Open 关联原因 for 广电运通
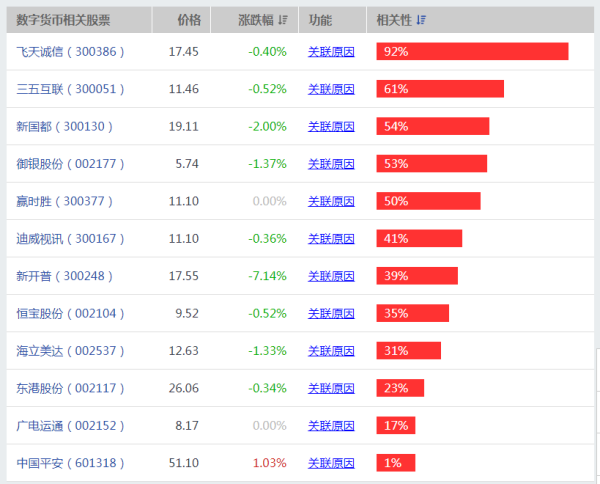Screen dimensions: 600x484 point(331,425)
